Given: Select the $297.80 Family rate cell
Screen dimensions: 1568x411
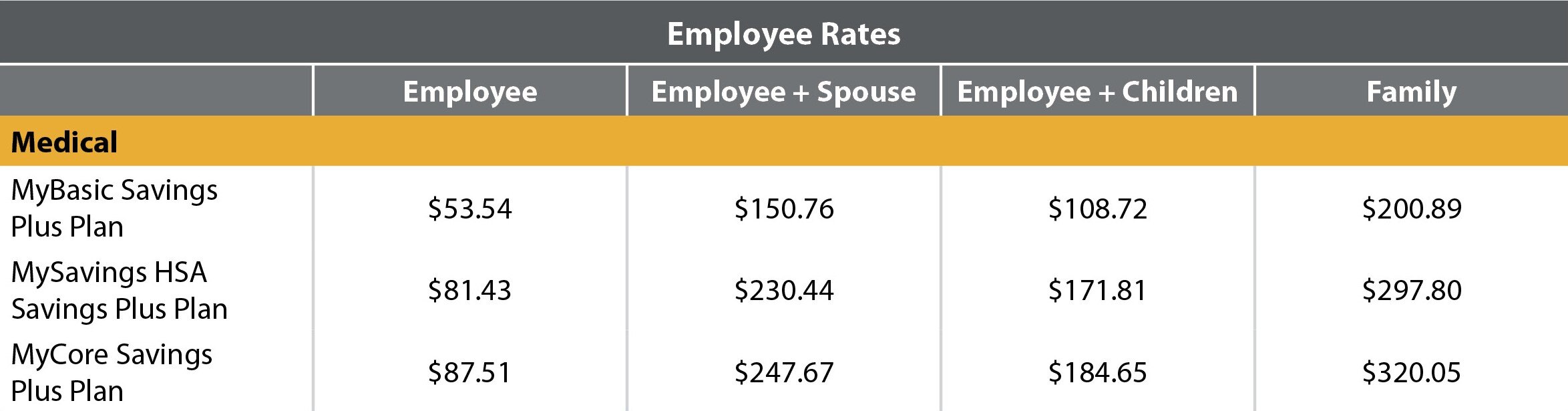Looking at the screenshot, I should [1411, 290].
